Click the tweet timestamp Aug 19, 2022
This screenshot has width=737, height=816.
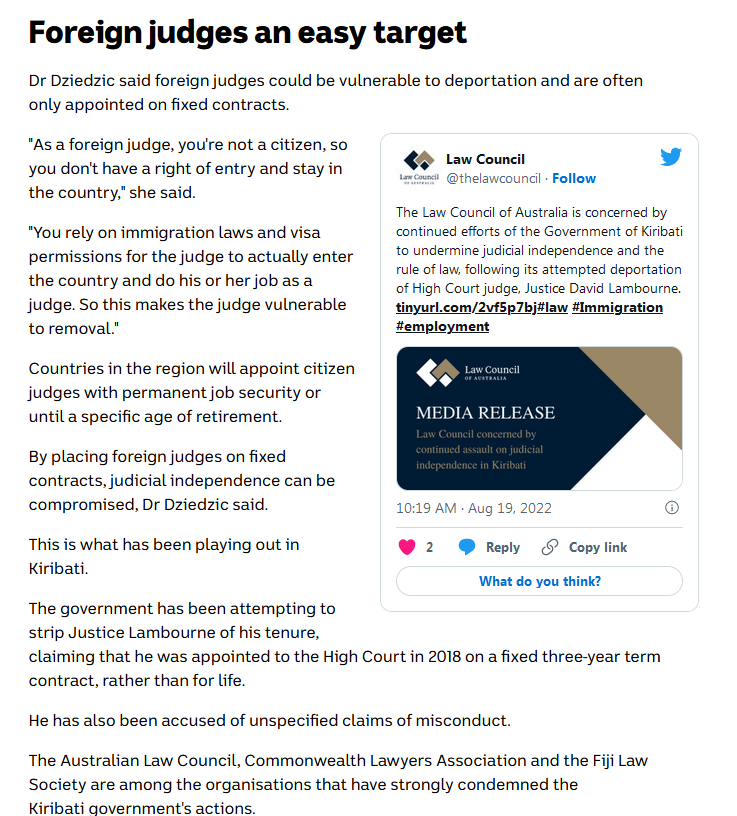pos(473,508)
